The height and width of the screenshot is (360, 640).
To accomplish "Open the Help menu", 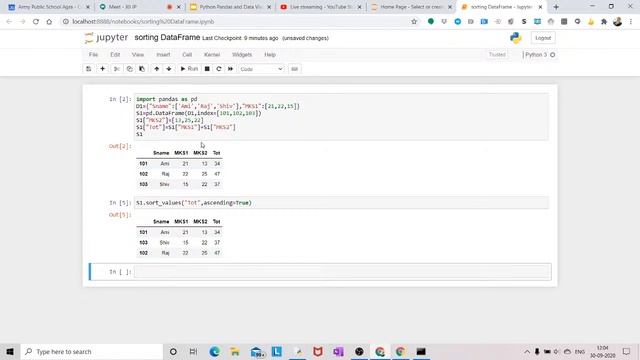I will pyautogui.click(x=270, y=55).
